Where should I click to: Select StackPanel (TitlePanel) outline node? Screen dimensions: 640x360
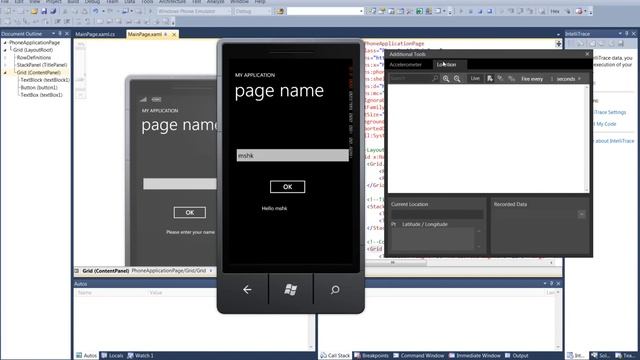42,65
